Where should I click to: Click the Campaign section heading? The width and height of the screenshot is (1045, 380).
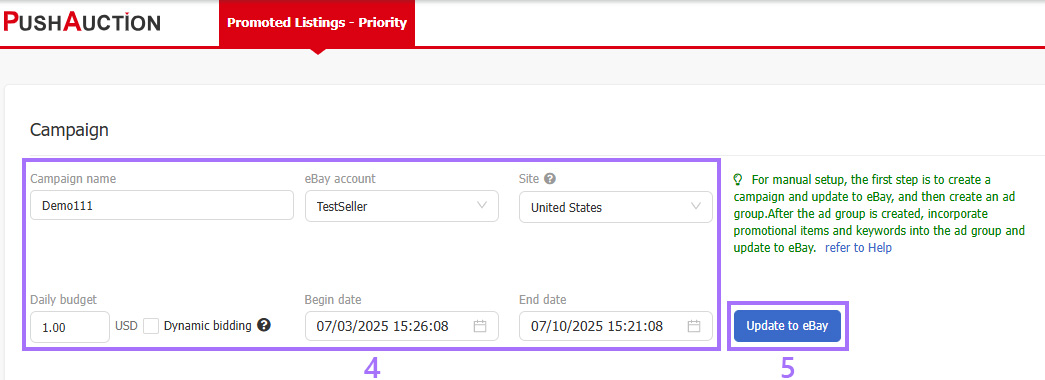[x=69, y=131]
